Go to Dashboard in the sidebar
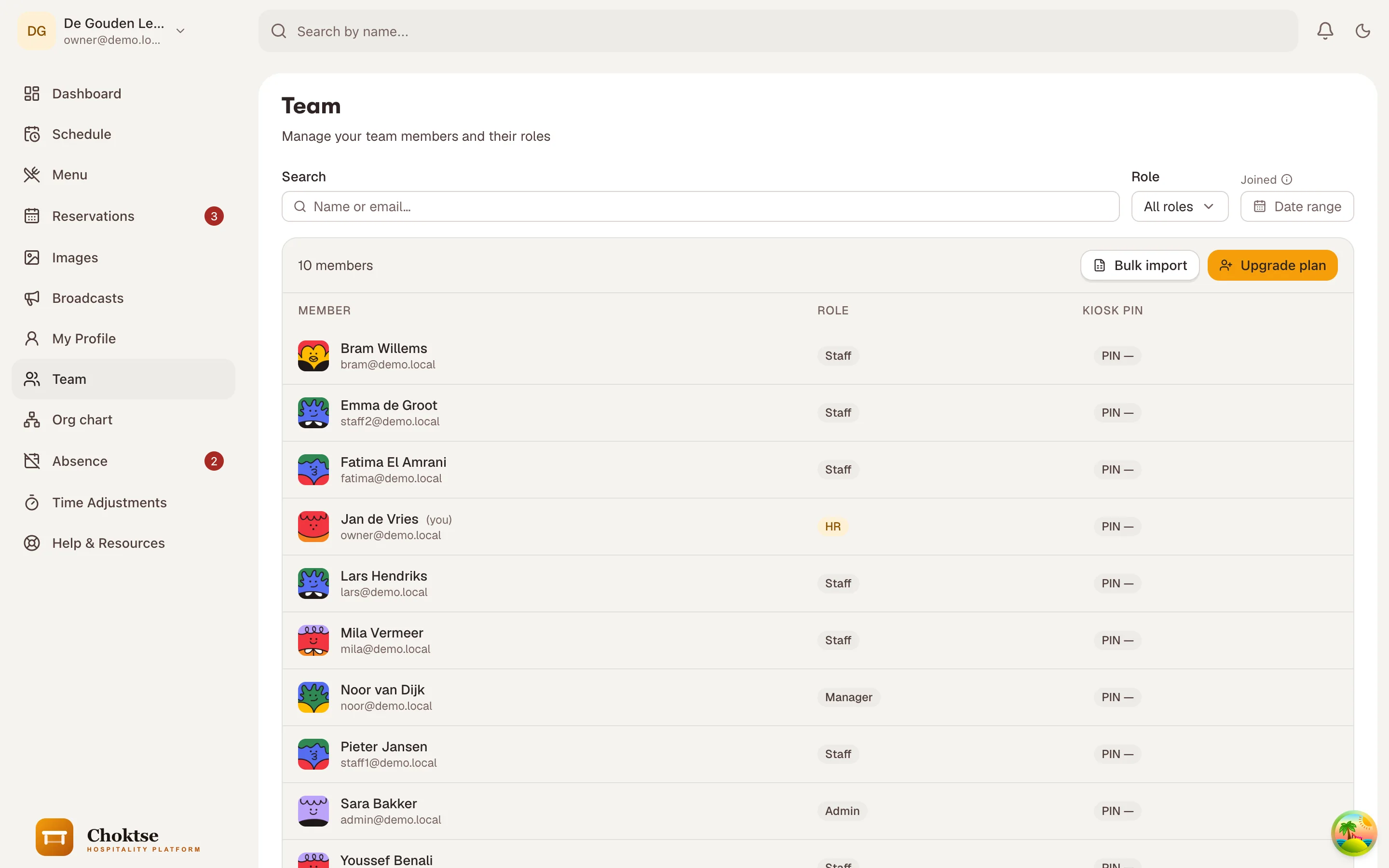Image resolution: width=1389 pixels, height=868 pixels. tap(123, 94)
